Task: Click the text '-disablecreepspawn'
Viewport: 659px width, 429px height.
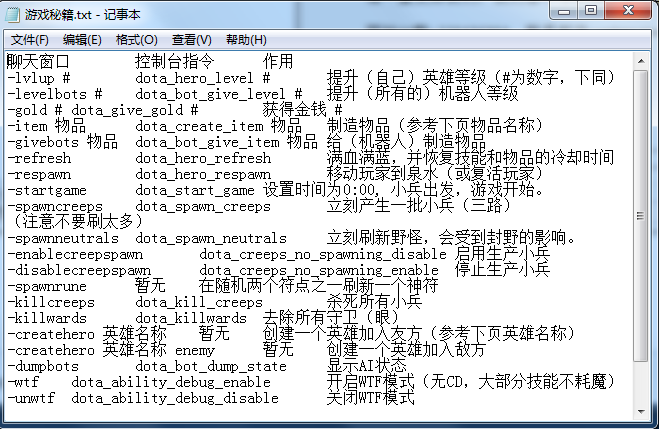Action: click(x=79, y=270)
